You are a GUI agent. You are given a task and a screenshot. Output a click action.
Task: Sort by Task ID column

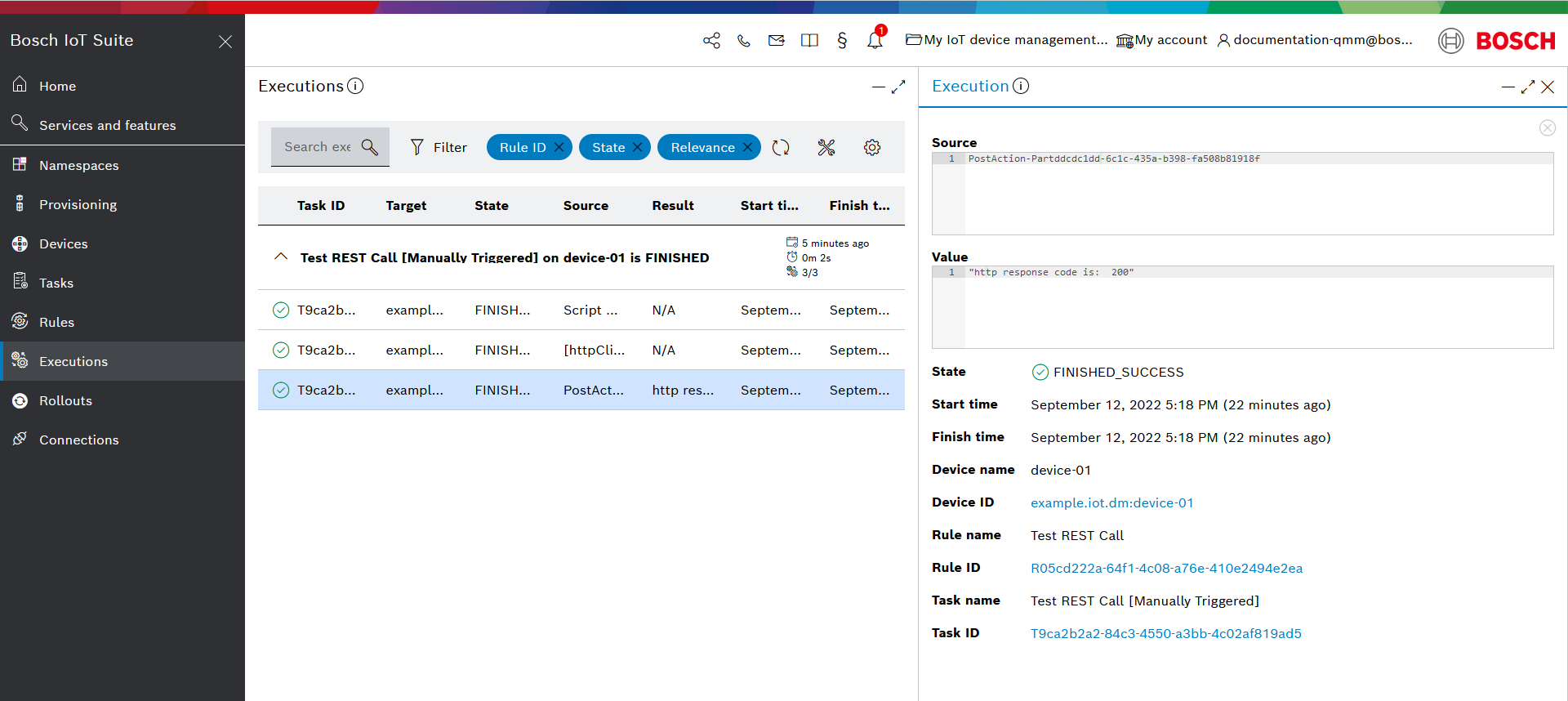(x=321, y=206)
